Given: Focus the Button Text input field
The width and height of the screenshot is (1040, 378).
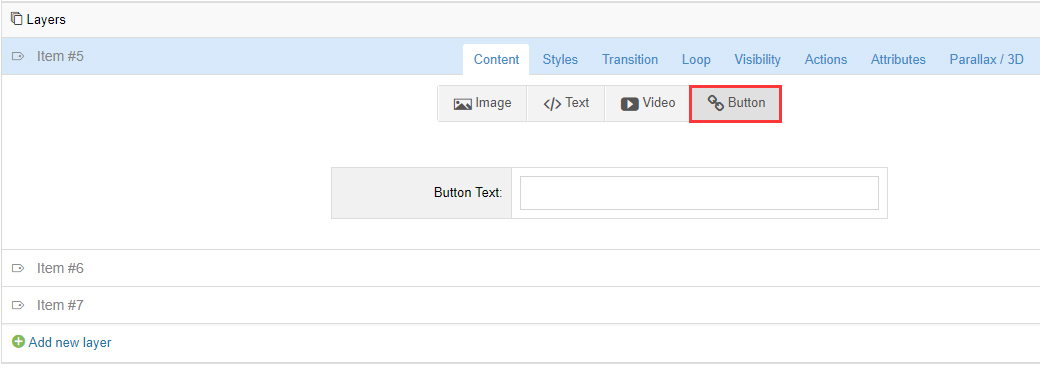Looking at the screenshot, I should point(699,193).
